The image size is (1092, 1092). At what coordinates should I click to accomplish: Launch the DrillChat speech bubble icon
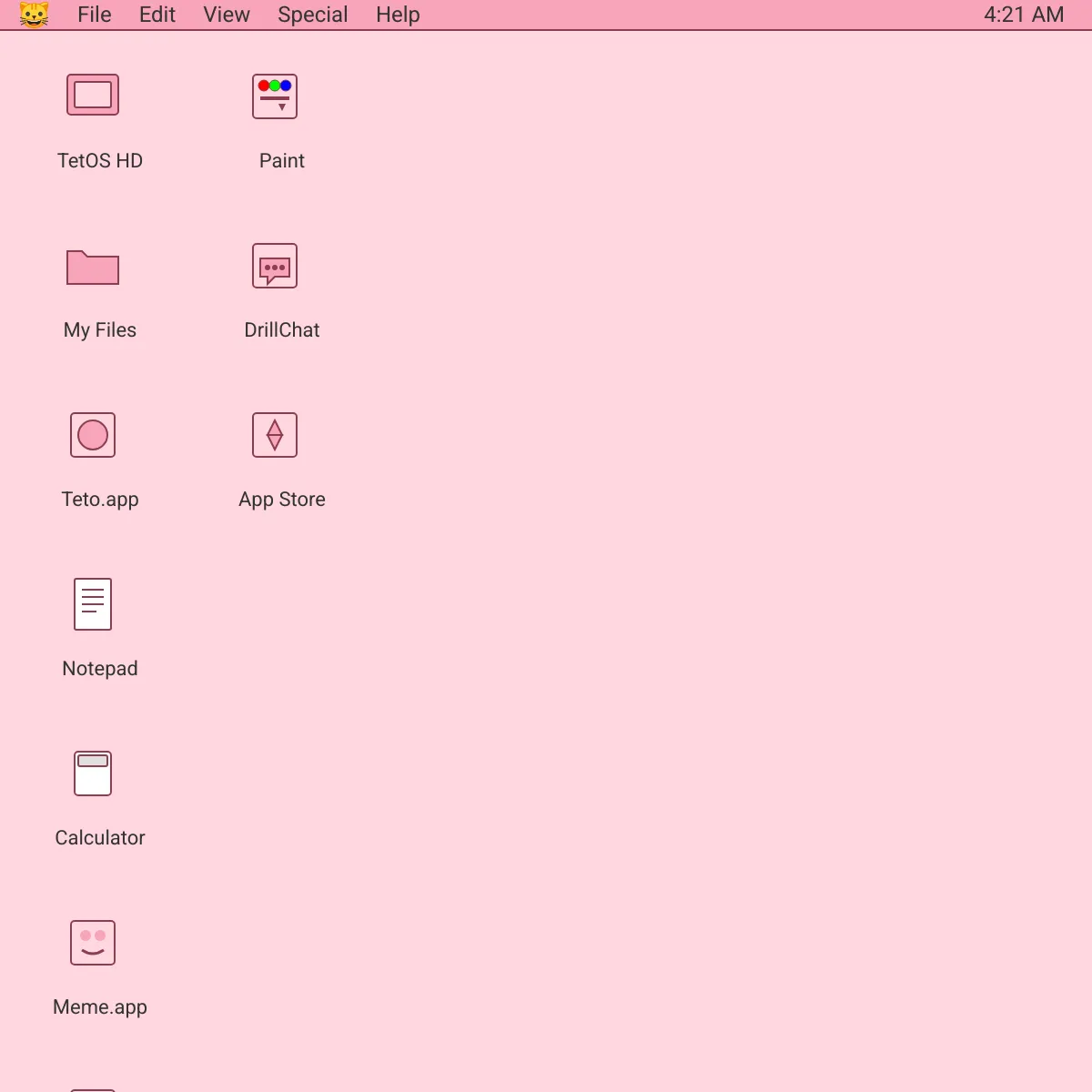[275, 266]
